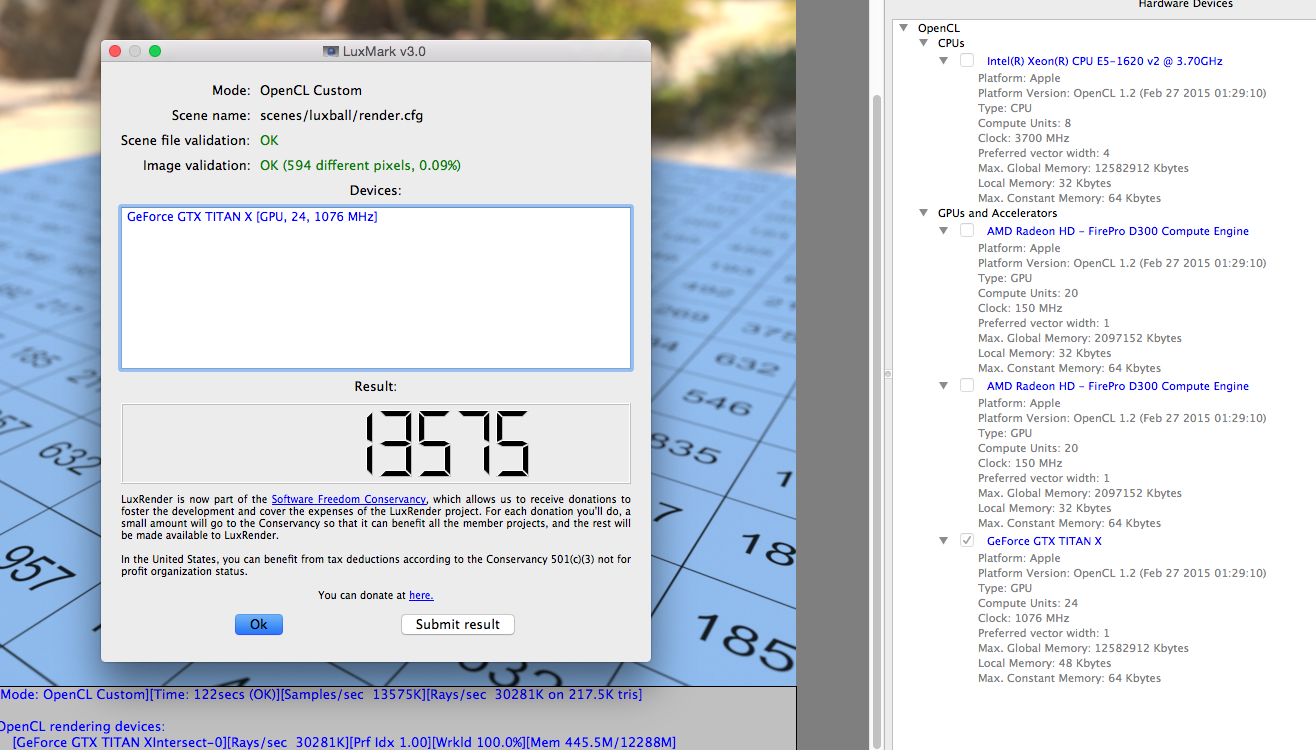Viewport: 1316px width, 750px height.
Task: Enable the Intel Xeon E5-1620 CPU checkbox
Action: (967, 61)
